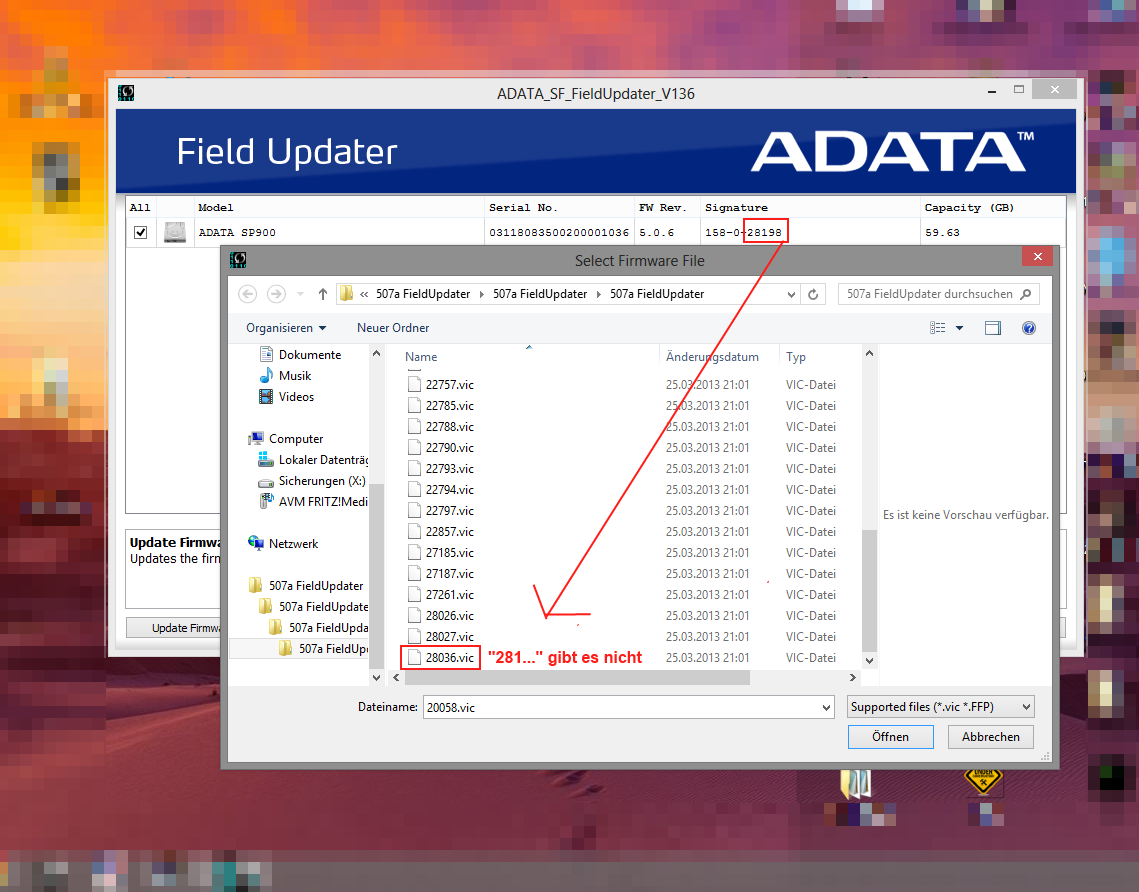Expand the address bar history dropdown
Image resolution: width=1139 pixels, height=892 pixels.
pos(791,294)
